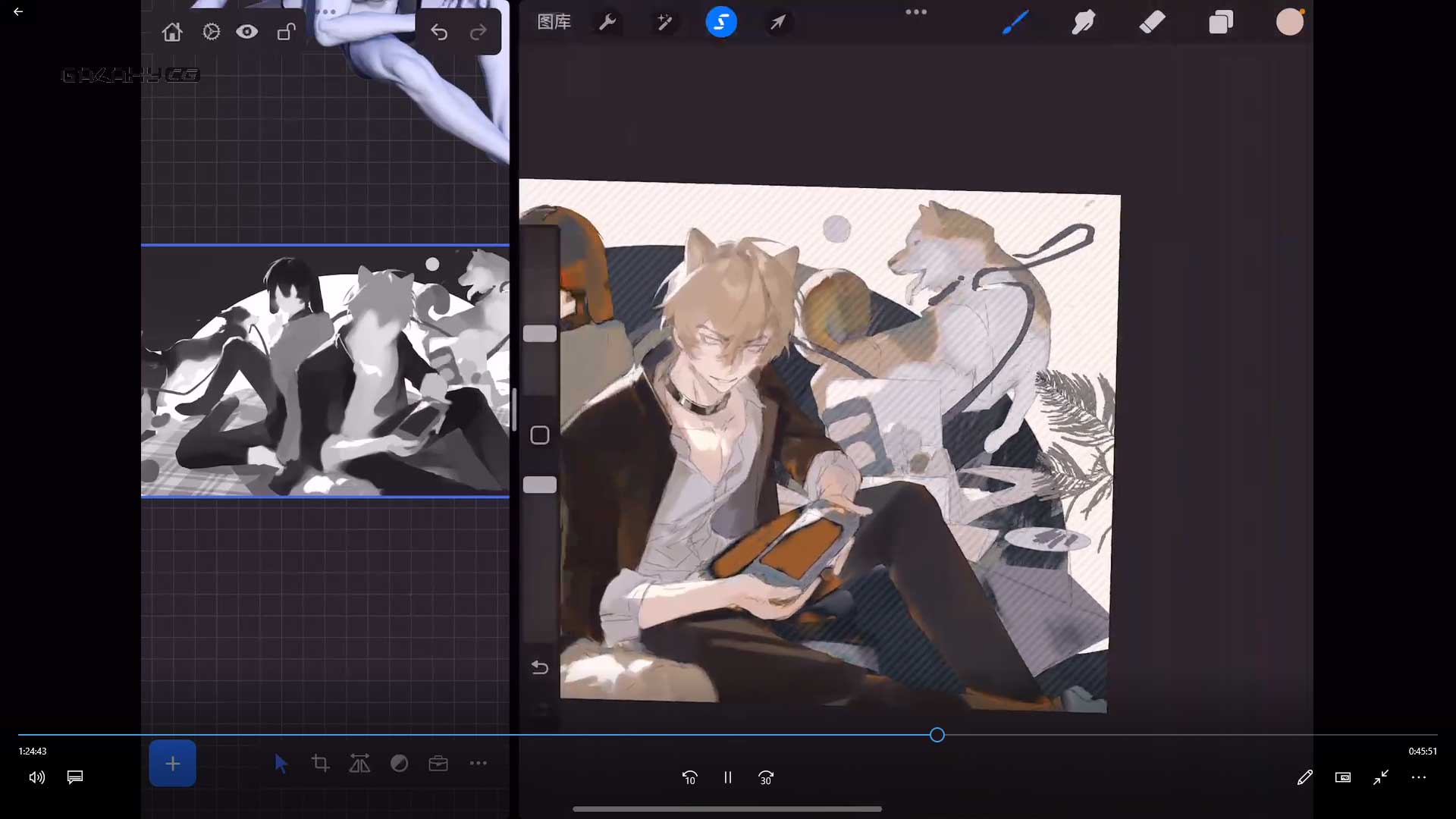Select the eraser tool

tap(1152, 23)
